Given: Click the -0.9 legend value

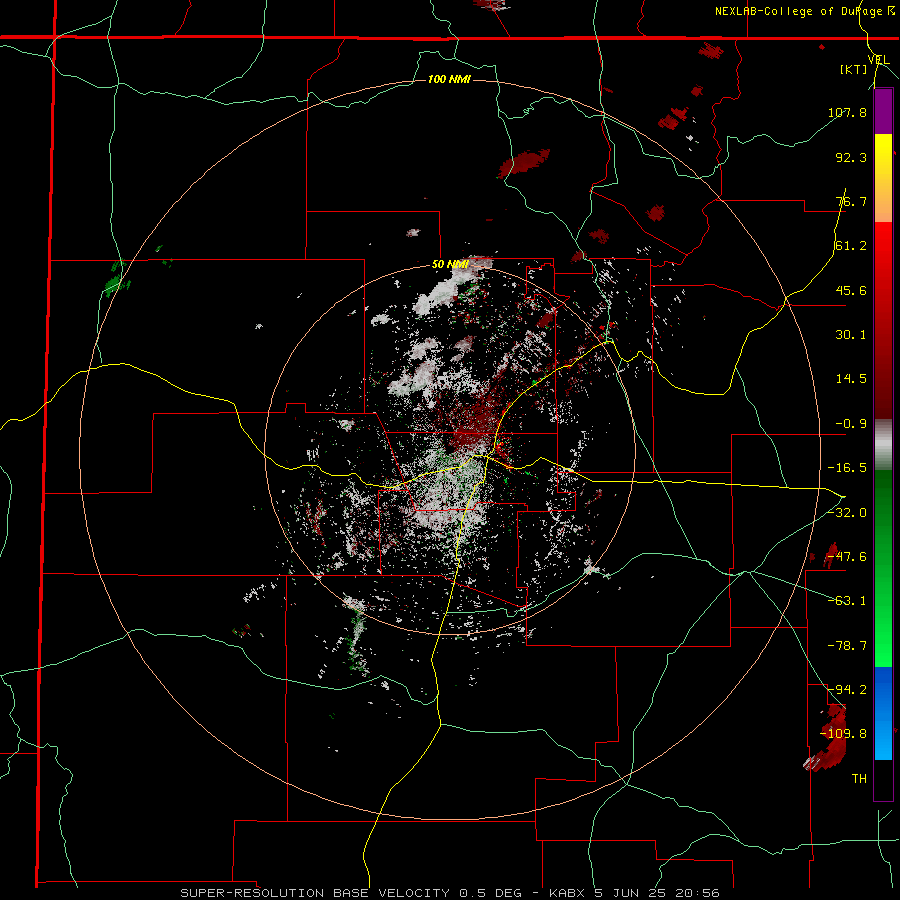Looking at the screenshot, I should (851, 424).
